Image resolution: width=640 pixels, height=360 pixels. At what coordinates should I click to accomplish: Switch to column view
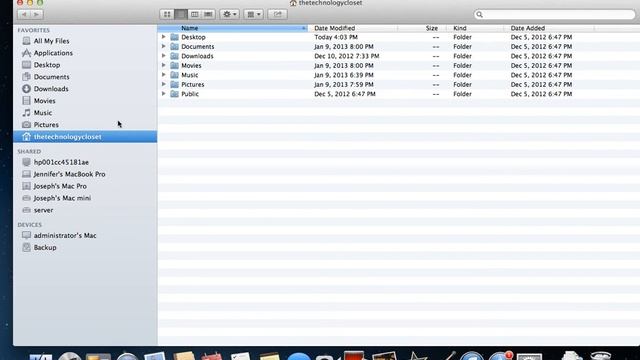tap(195, 14)
